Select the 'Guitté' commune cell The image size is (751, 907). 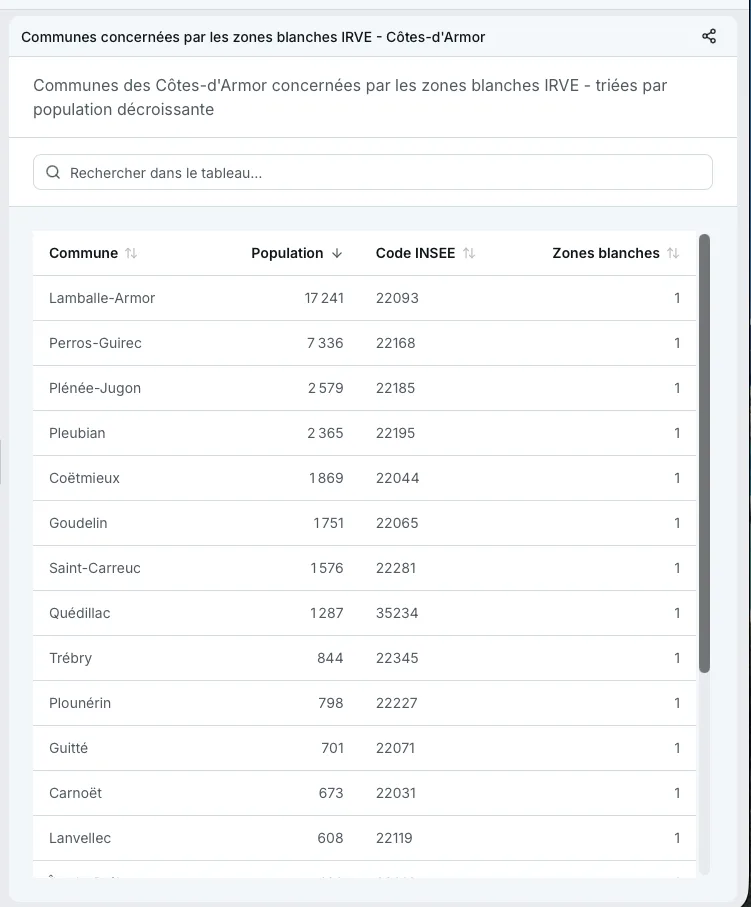(68, 748)
